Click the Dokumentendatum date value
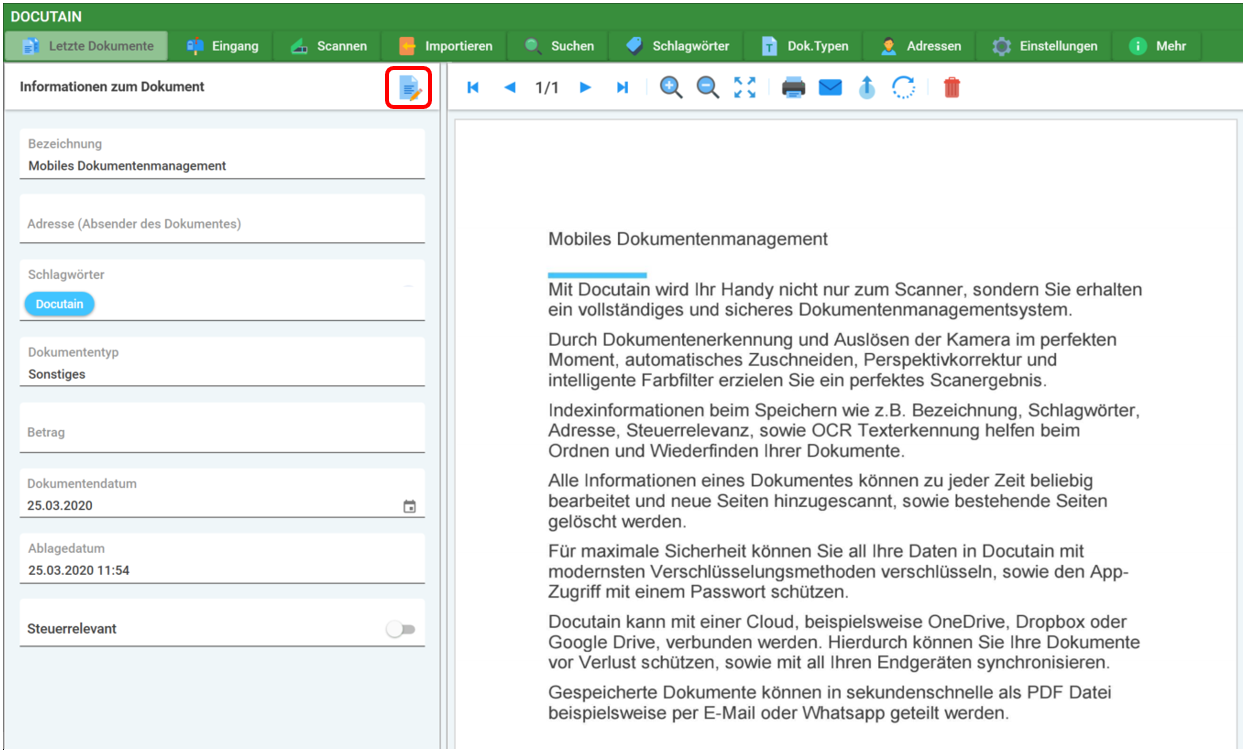The image size is (1248, 754). pos(60,506)
